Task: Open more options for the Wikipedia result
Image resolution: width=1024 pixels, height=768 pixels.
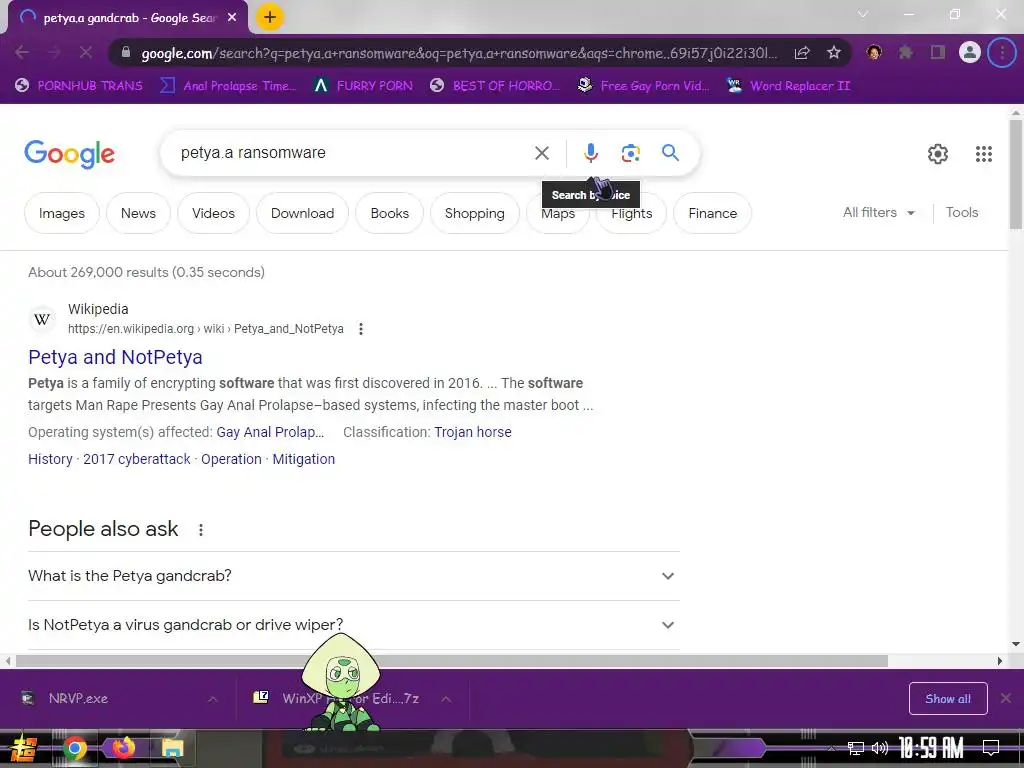Action: [x=360, y=328]
